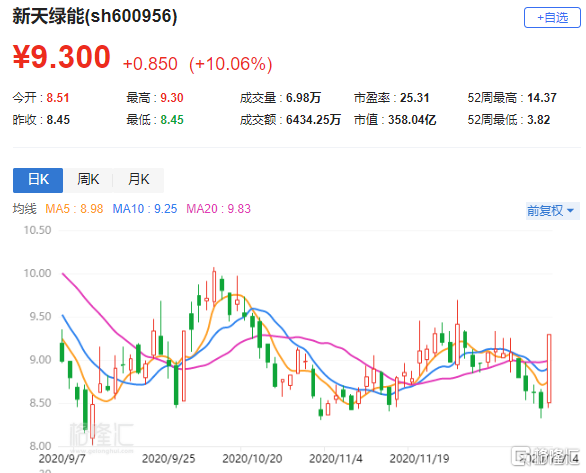
Task: Click the MA10 : 9.25 indicator label
Action: pos(145,208)
